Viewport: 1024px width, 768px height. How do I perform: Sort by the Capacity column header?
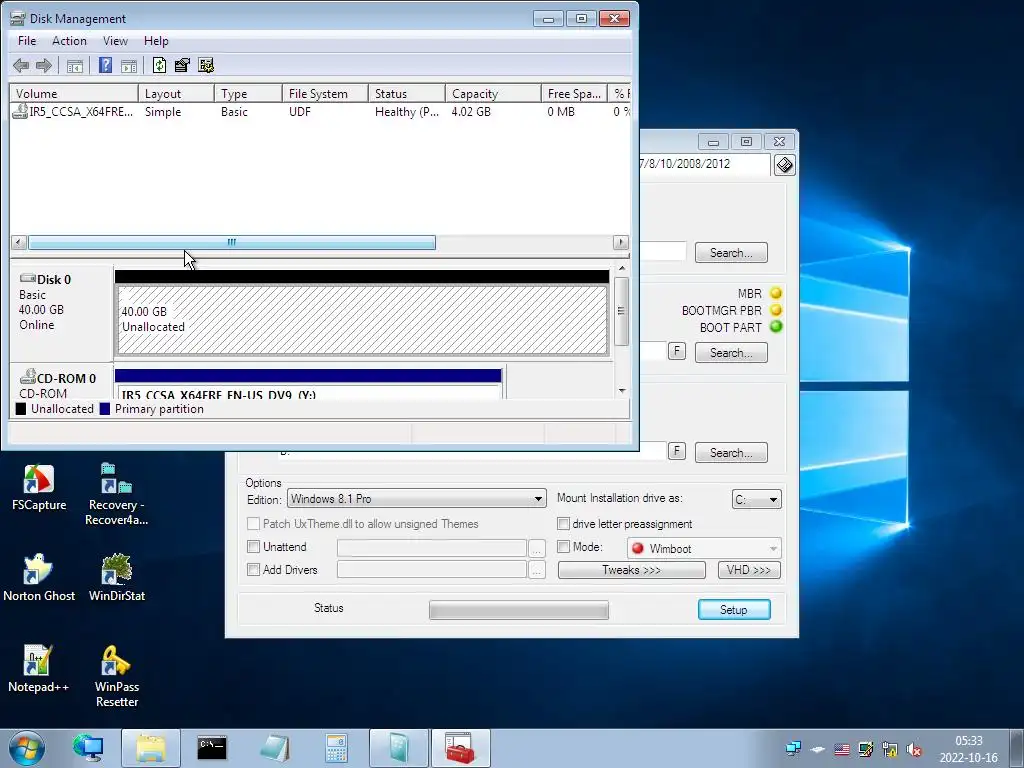pos(493,93)
